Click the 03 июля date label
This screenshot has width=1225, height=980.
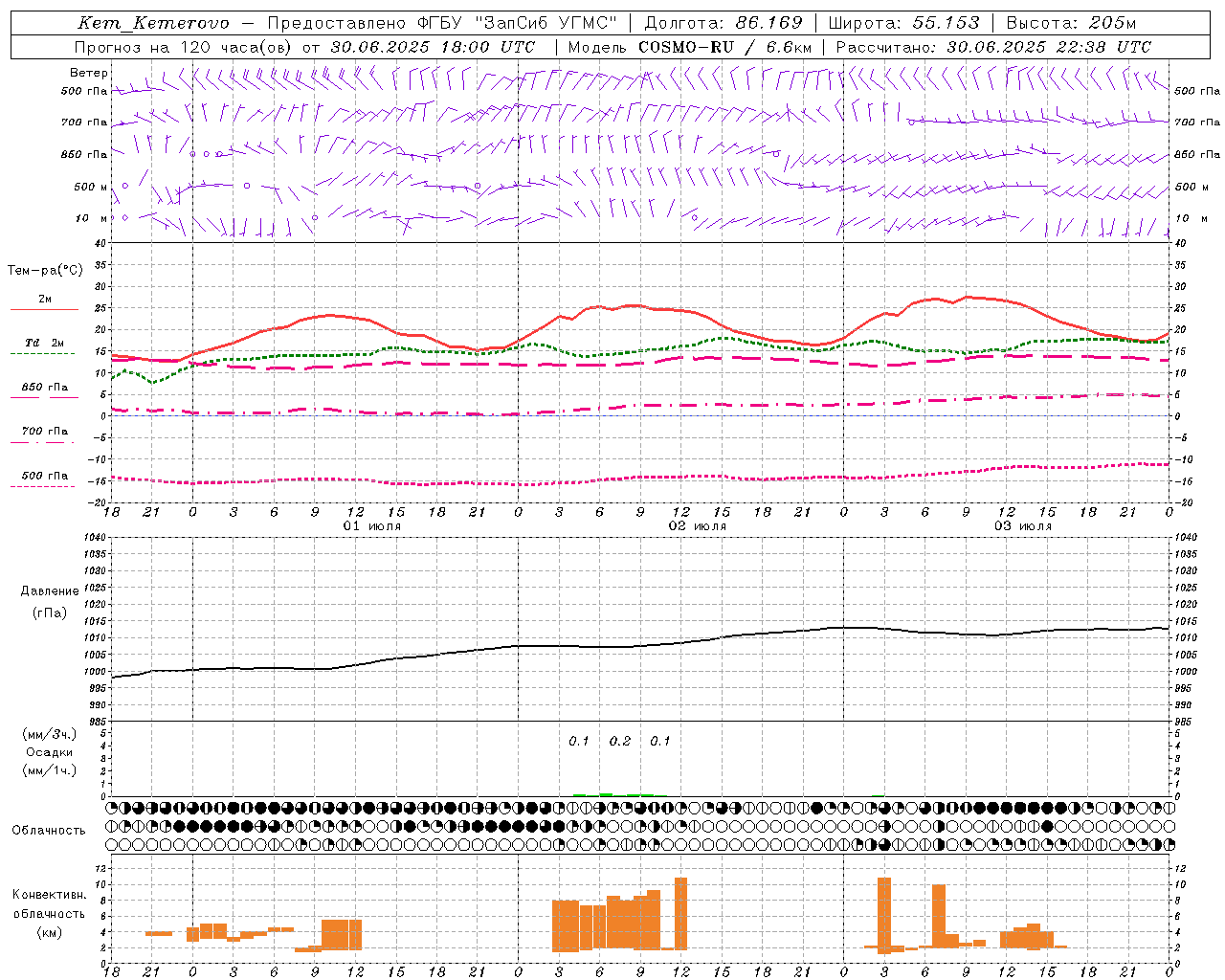click(x=1022, y=526)
